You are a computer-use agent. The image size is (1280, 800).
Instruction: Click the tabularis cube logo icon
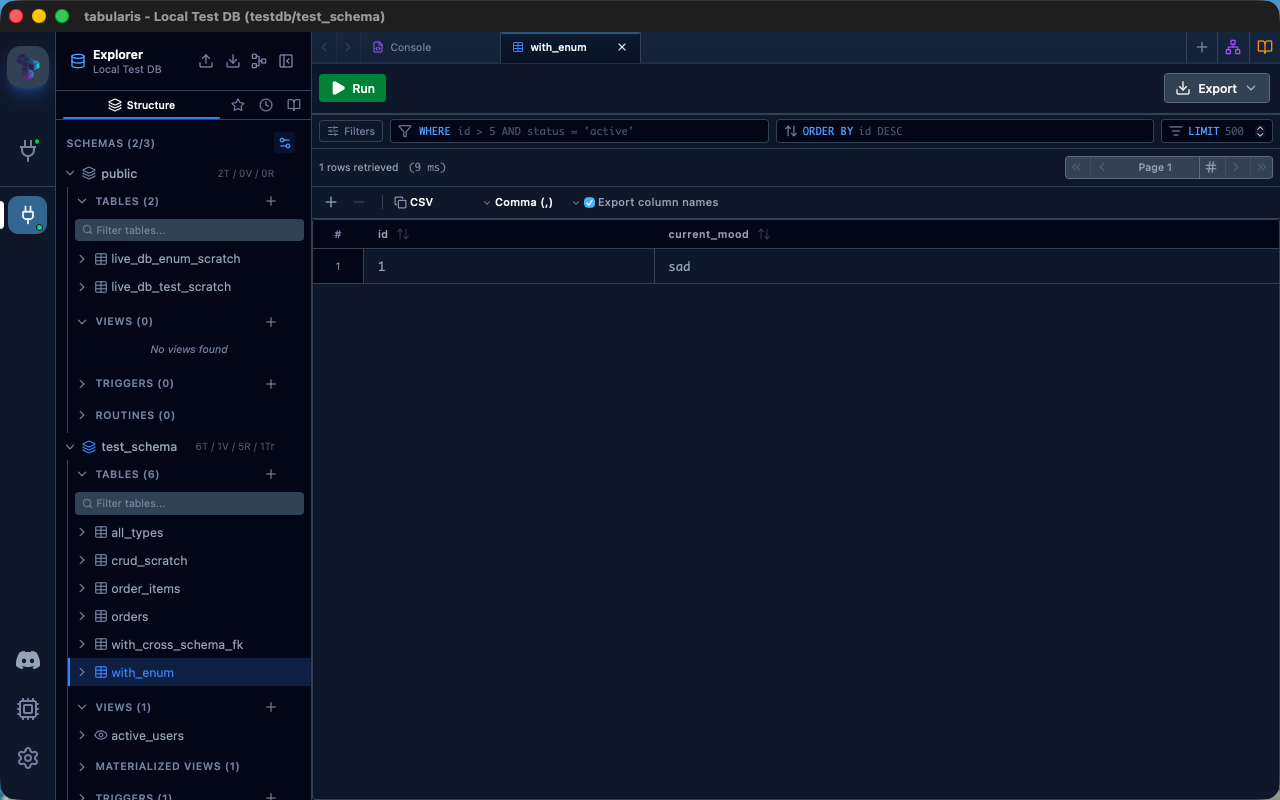pos(28,67)
